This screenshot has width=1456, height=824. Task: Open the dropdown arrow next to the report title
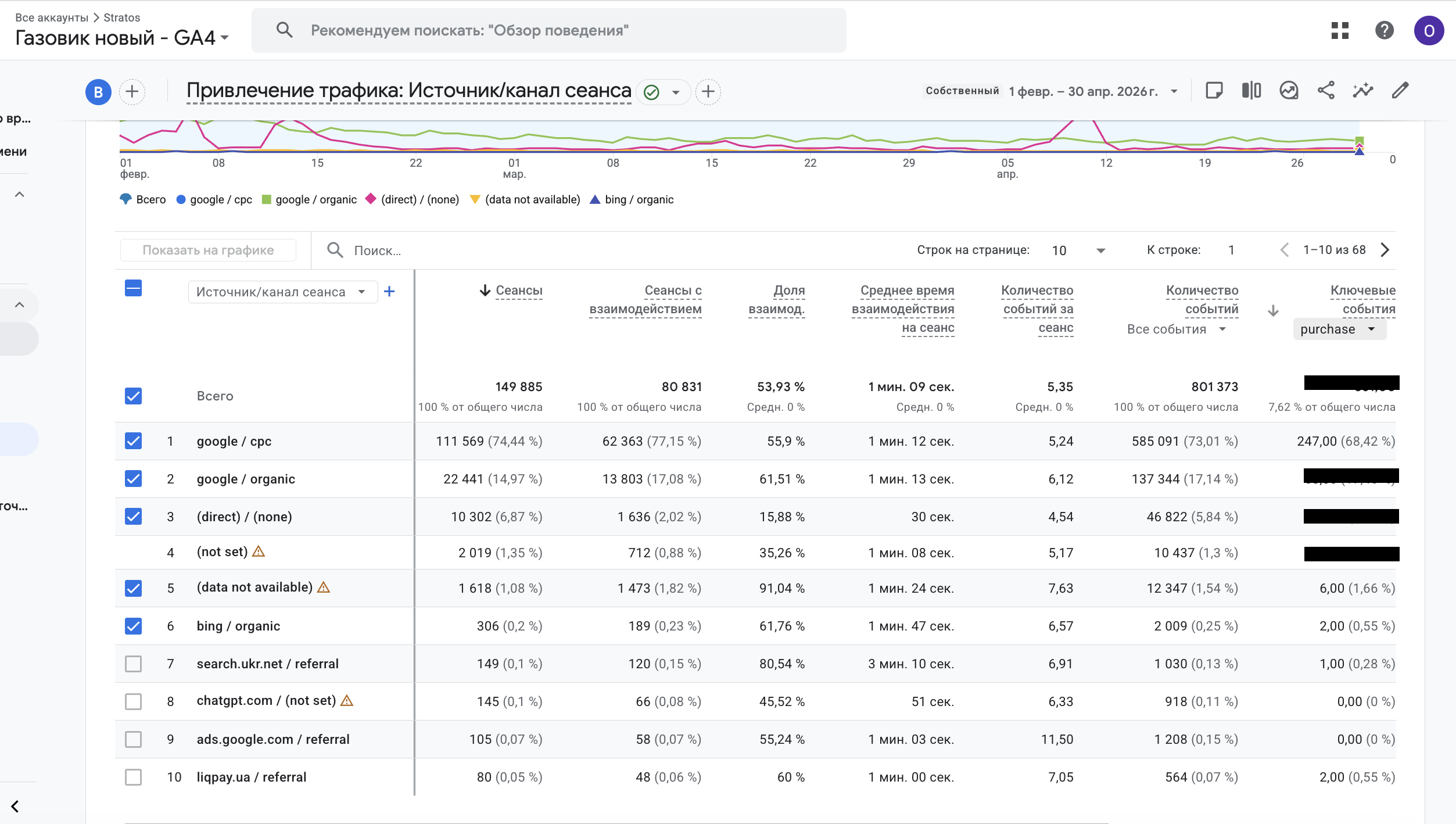[676, 92]
